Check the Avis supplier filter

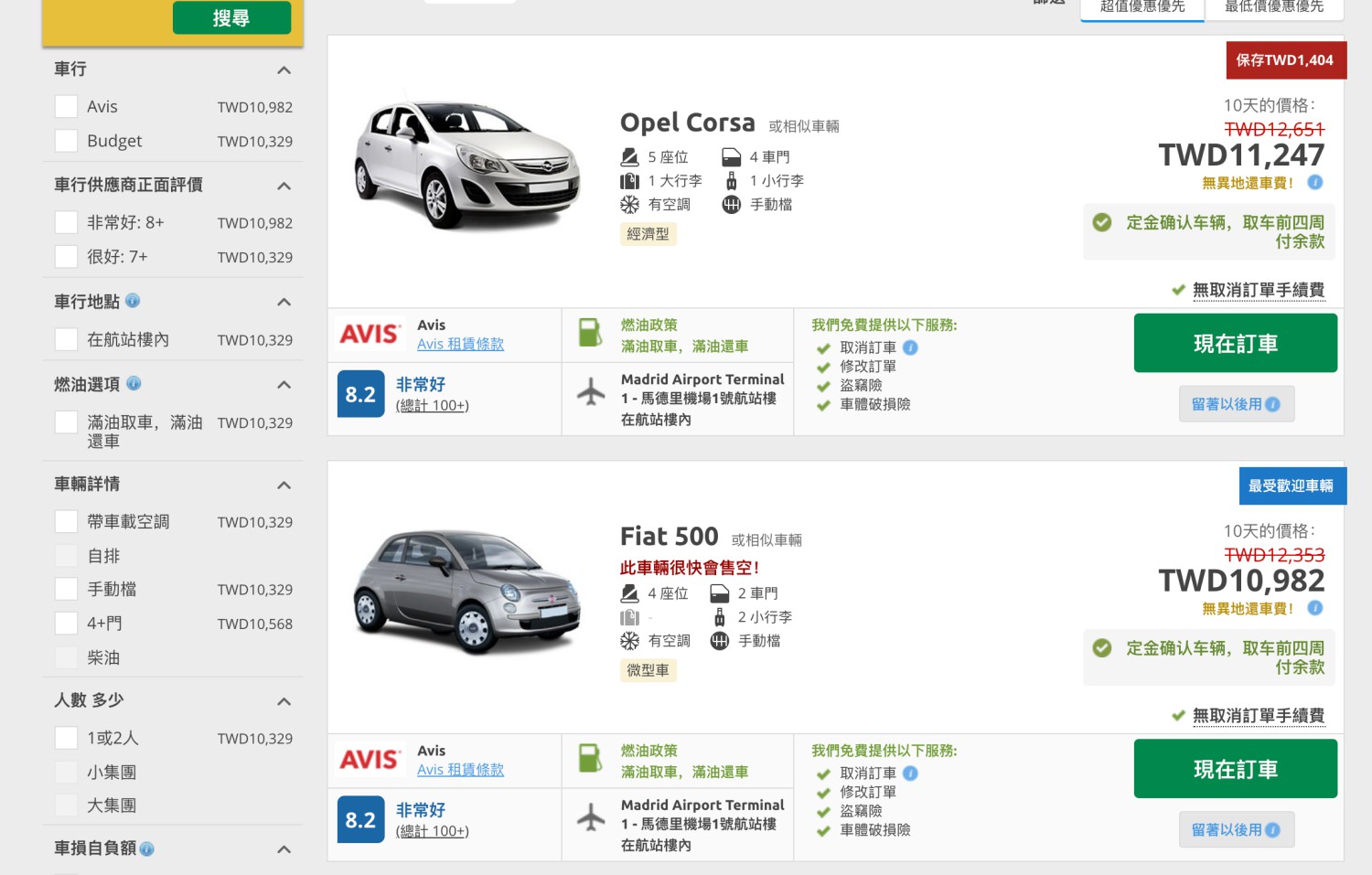66,106
